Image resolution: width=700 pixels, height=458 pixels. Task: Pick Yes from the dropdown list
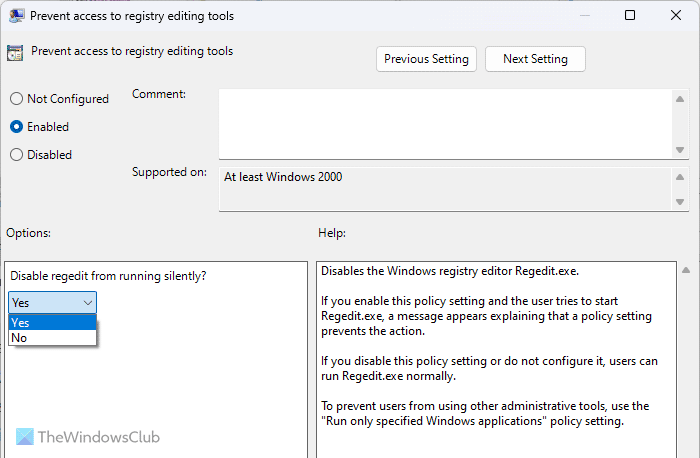pyautogui.click(x=52, y=323)
